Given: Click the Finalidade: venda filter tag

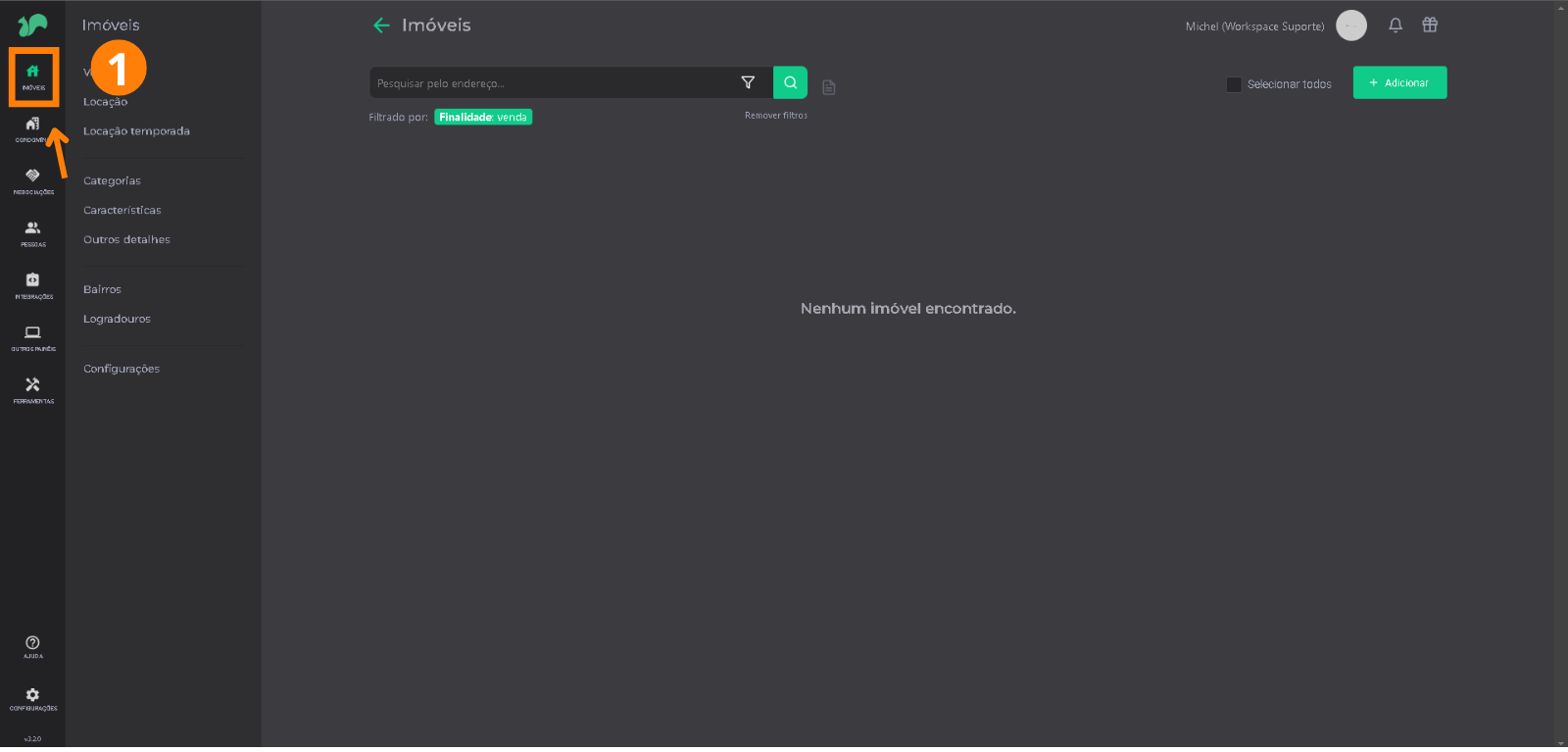Looking at the screenshot, I should [x=483, y=117].
